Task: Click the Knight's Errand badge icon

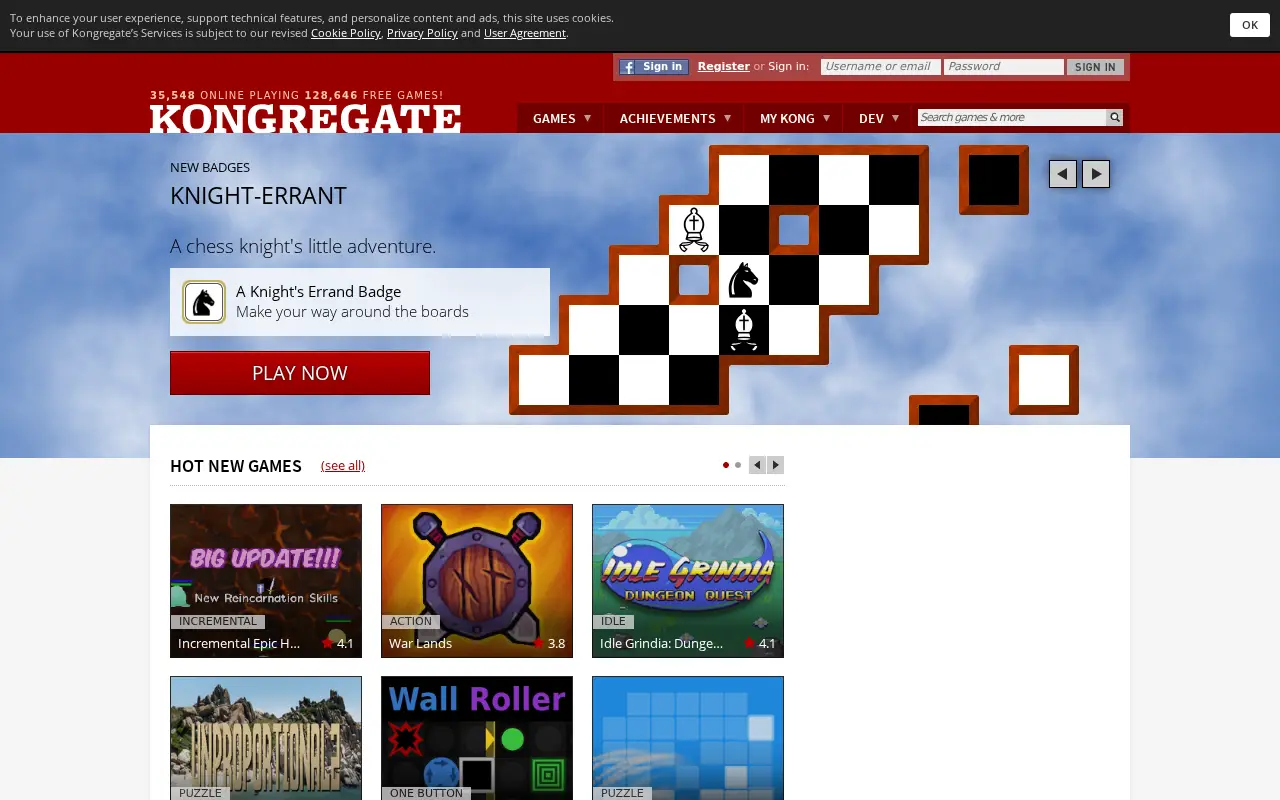Action: tap(204, 302)
